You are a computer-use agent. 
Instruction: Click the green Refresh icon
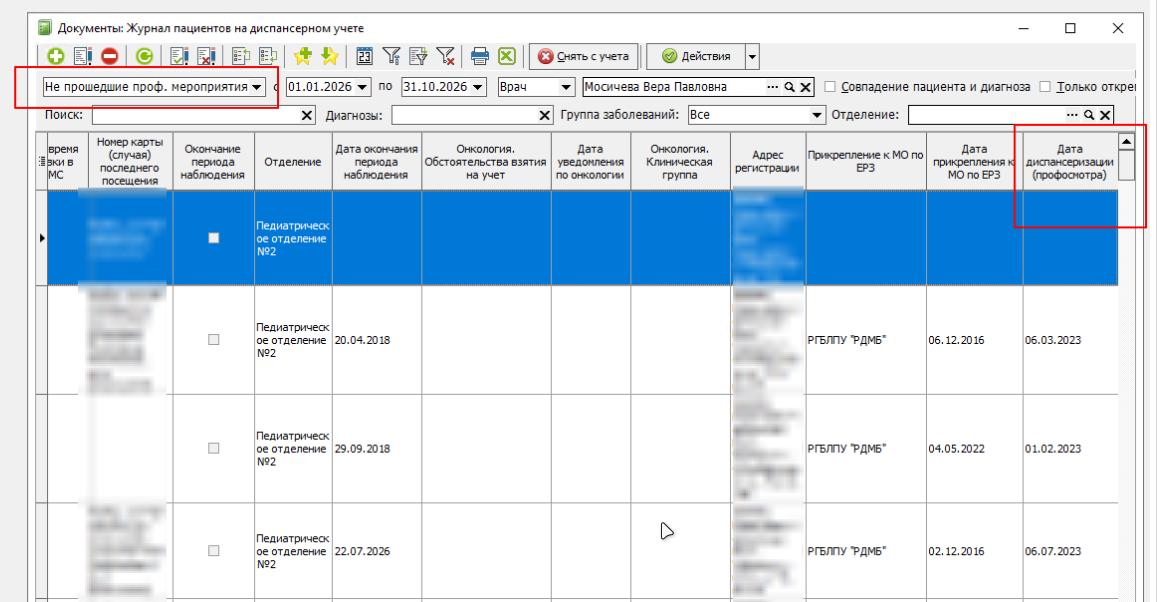[x=145, y=56]
